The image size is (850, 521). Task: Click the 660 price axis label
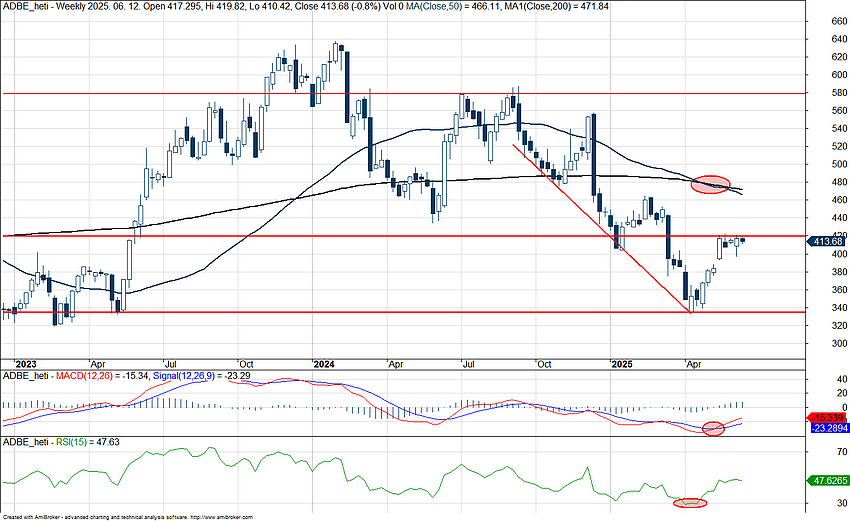839,21
